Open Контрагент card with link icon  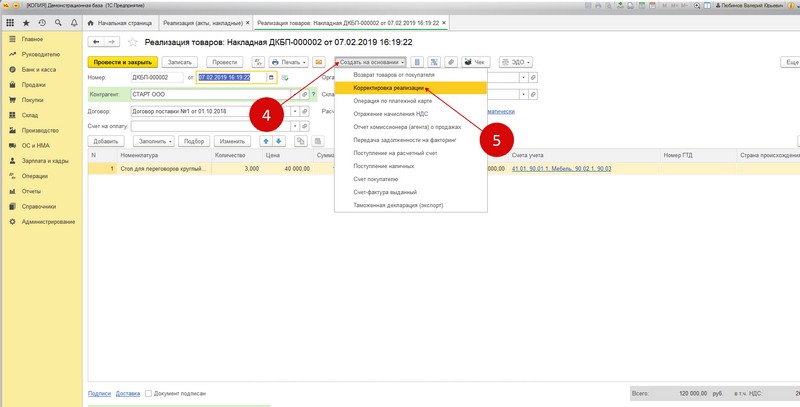coord(305,94)
